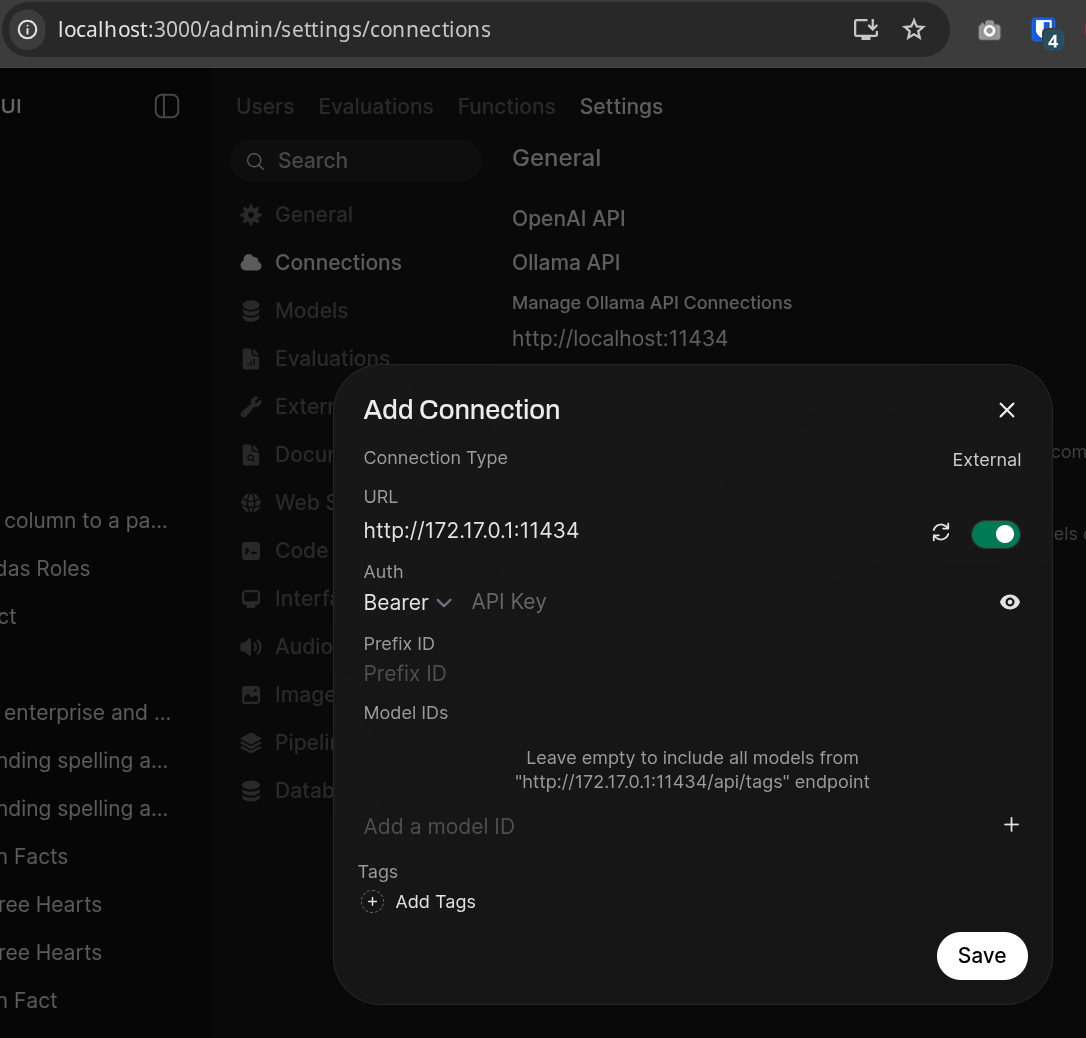Click the install app icon in address bar
1086x1038 pixels.
coord(866,30)
